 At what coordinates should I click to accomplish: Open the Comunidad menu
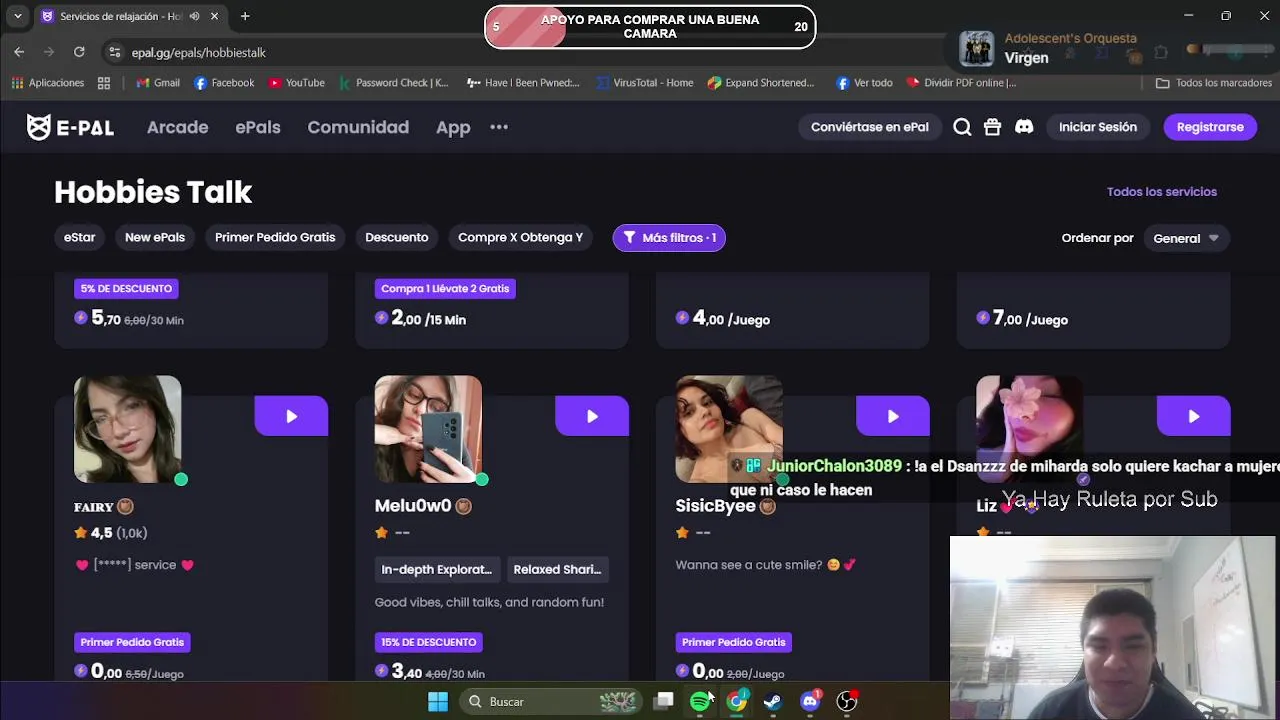[x=358, y=127]
